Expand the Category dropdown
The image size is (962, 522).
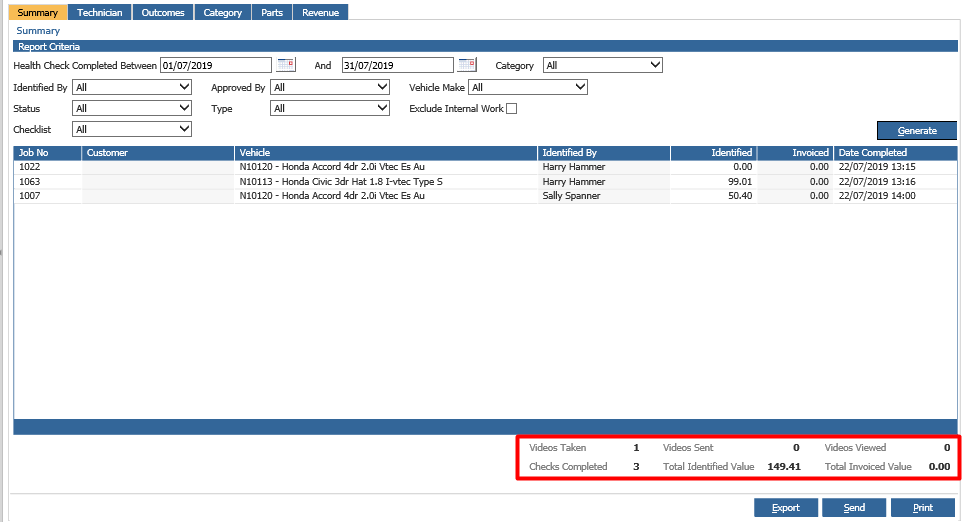(603, 65)
